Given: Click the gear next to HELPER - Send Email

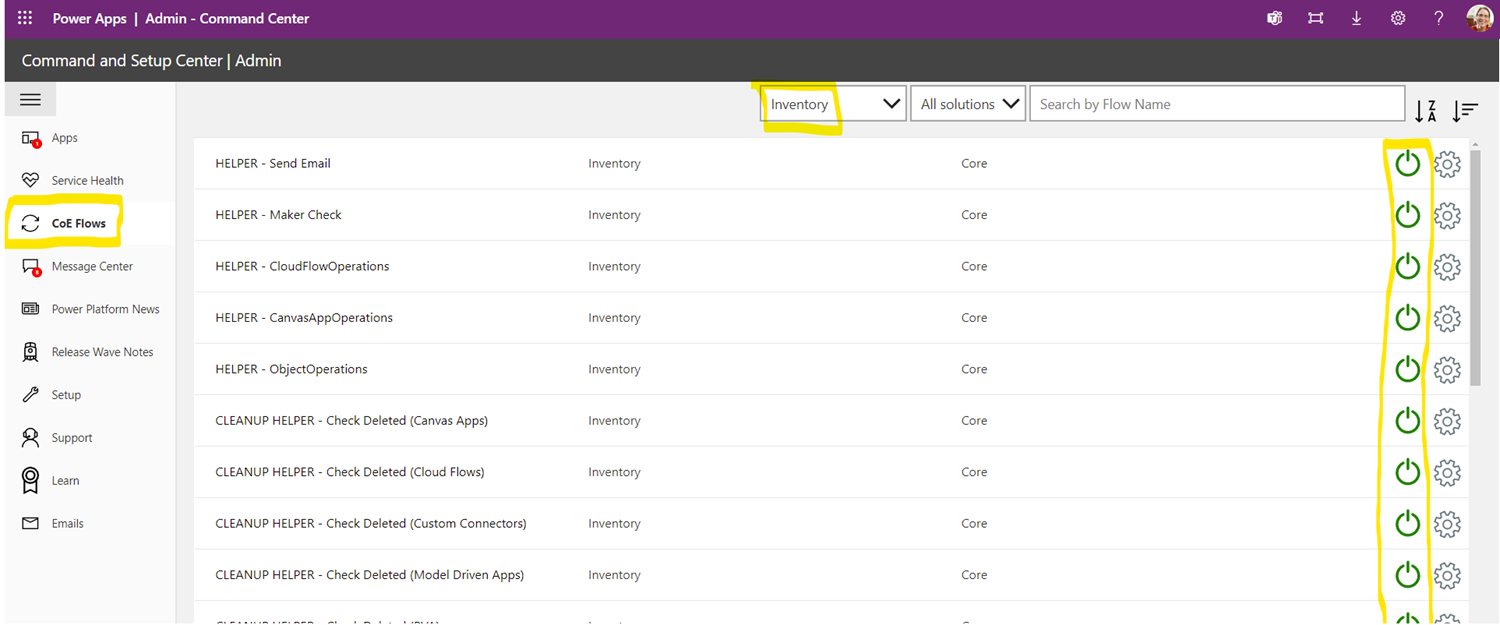Looking at the screenshot, I should (x=1447, y=163).
